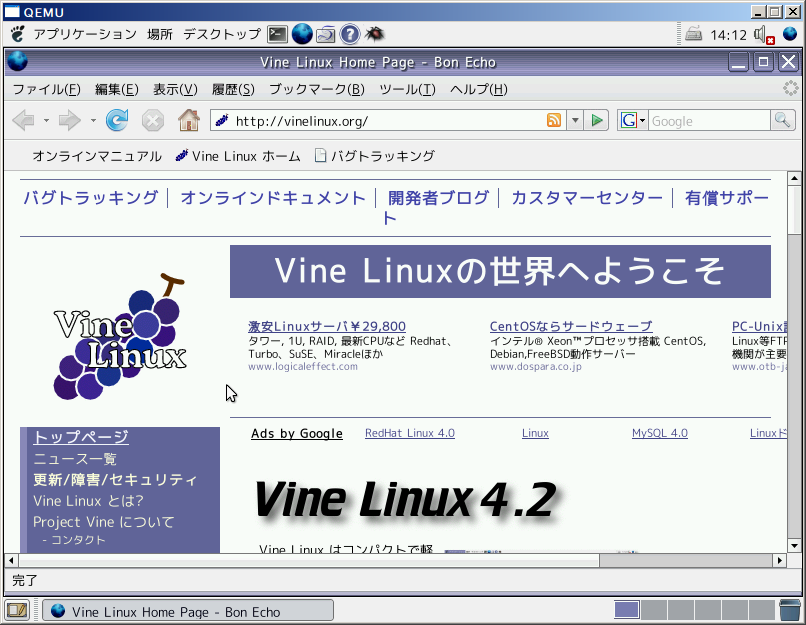Click the trash icon in bottom panel
Viewport: 806px width, 625px height.
[x=789, y=610]
